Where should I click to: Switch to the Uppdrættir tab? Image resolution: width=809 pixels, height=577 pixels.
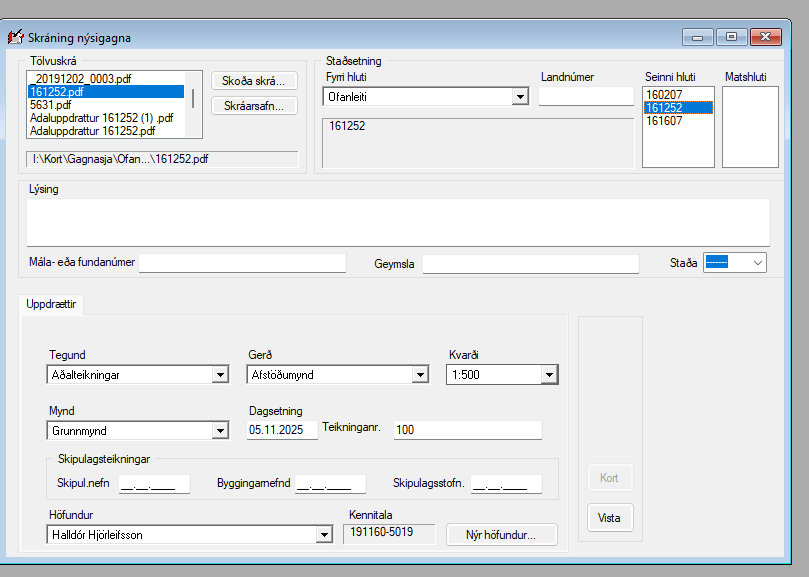point(51,304)
